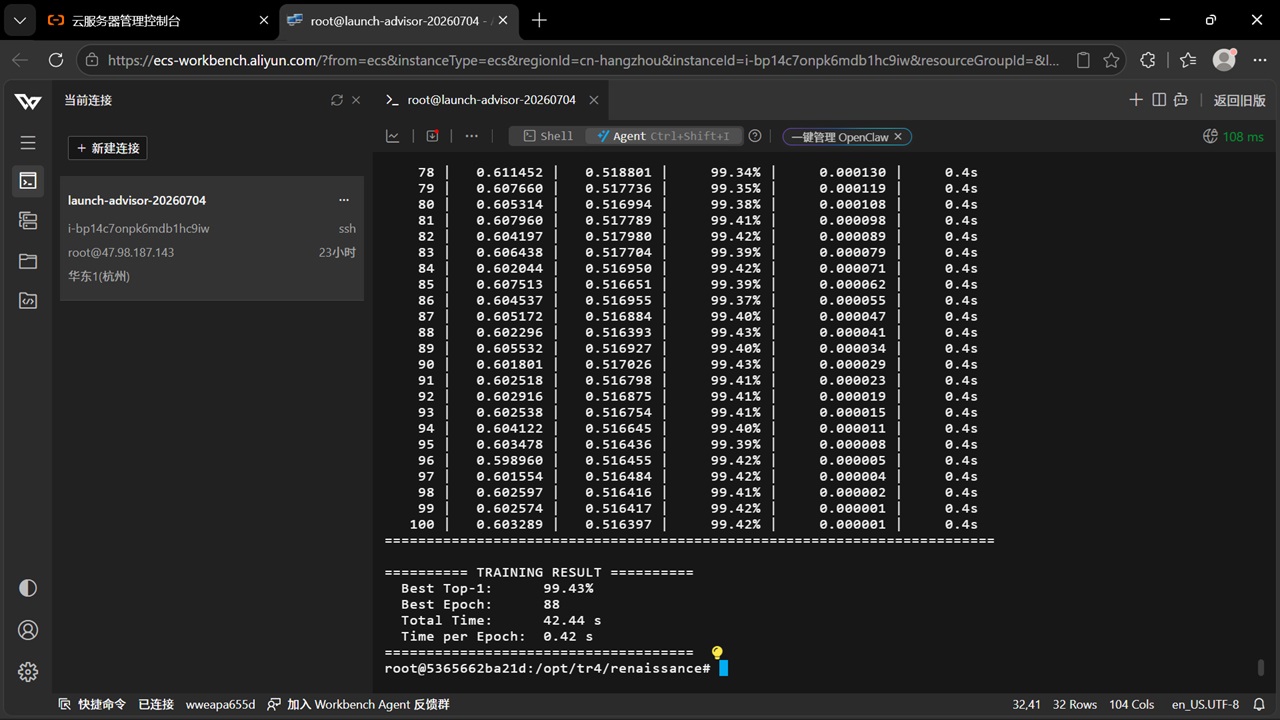
Task: Open notifications bell in status bar
Action: coord(1260,704)
